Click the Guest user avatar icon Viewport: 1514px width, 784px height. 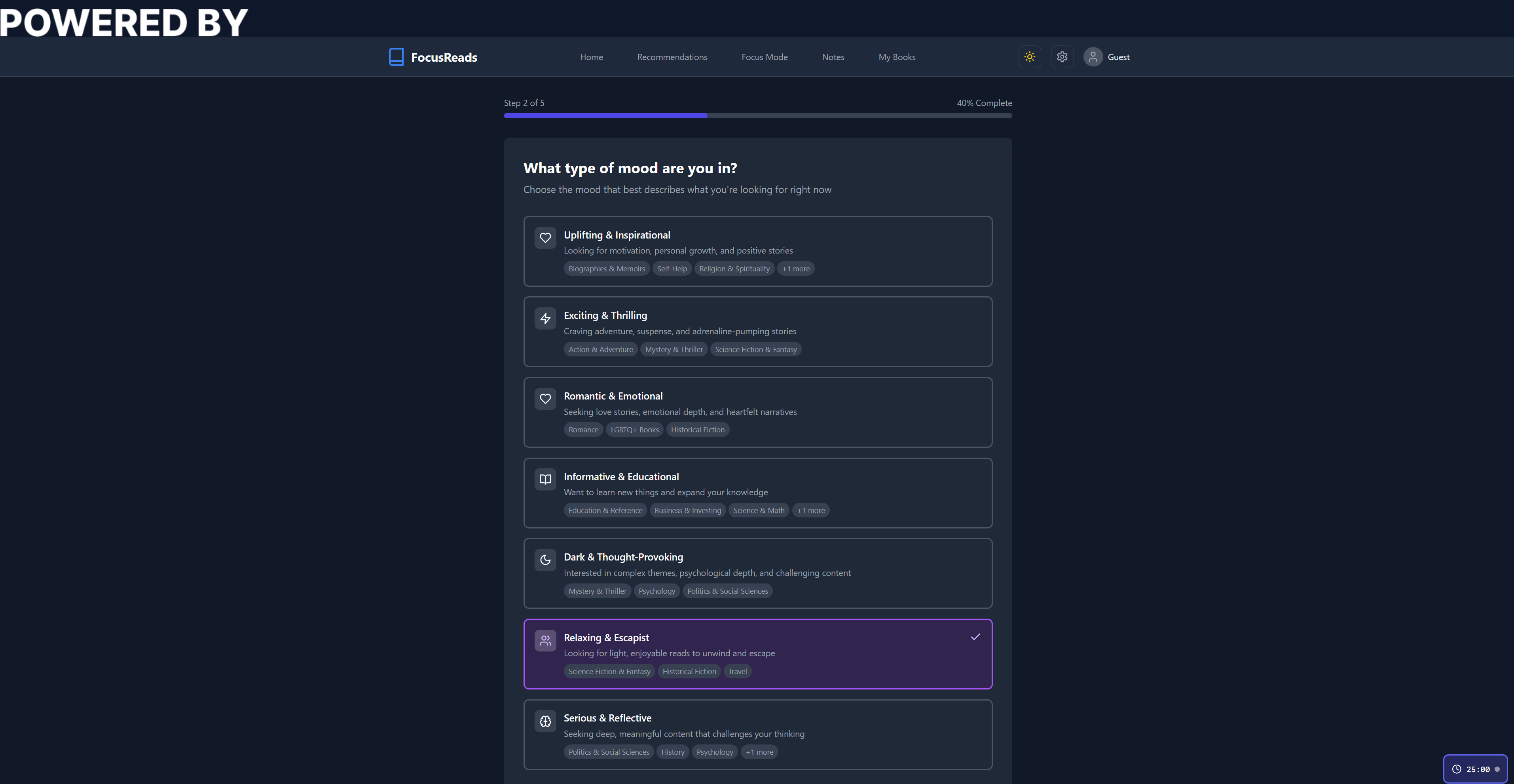pyautogui.click(x=1093, y=57)
